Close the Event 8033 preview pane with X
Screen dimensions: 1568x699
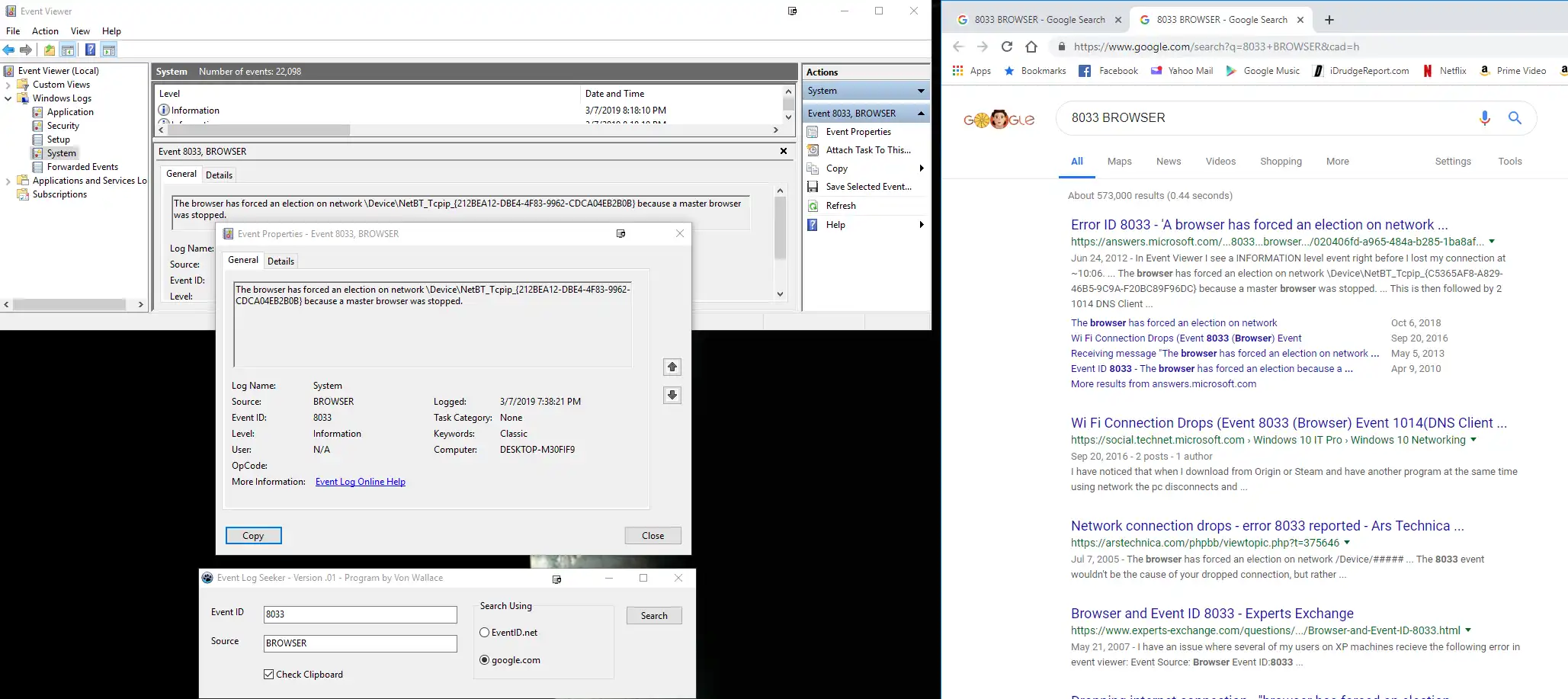coord(784,151)
